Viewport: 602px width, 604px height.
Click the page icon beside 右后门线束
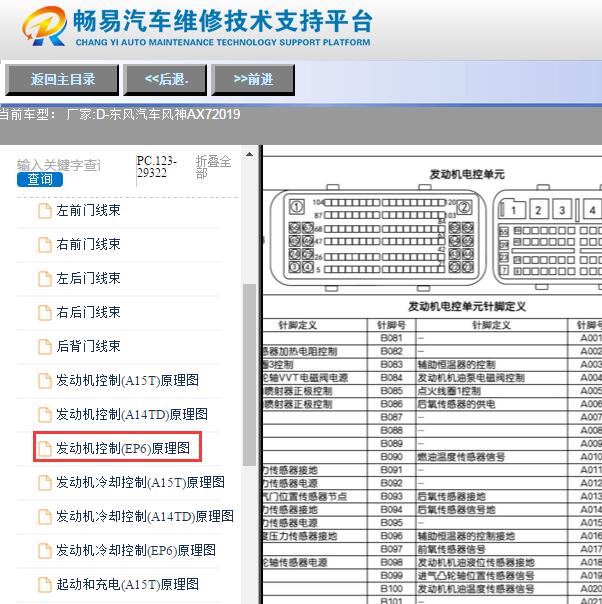click(45, 313)
